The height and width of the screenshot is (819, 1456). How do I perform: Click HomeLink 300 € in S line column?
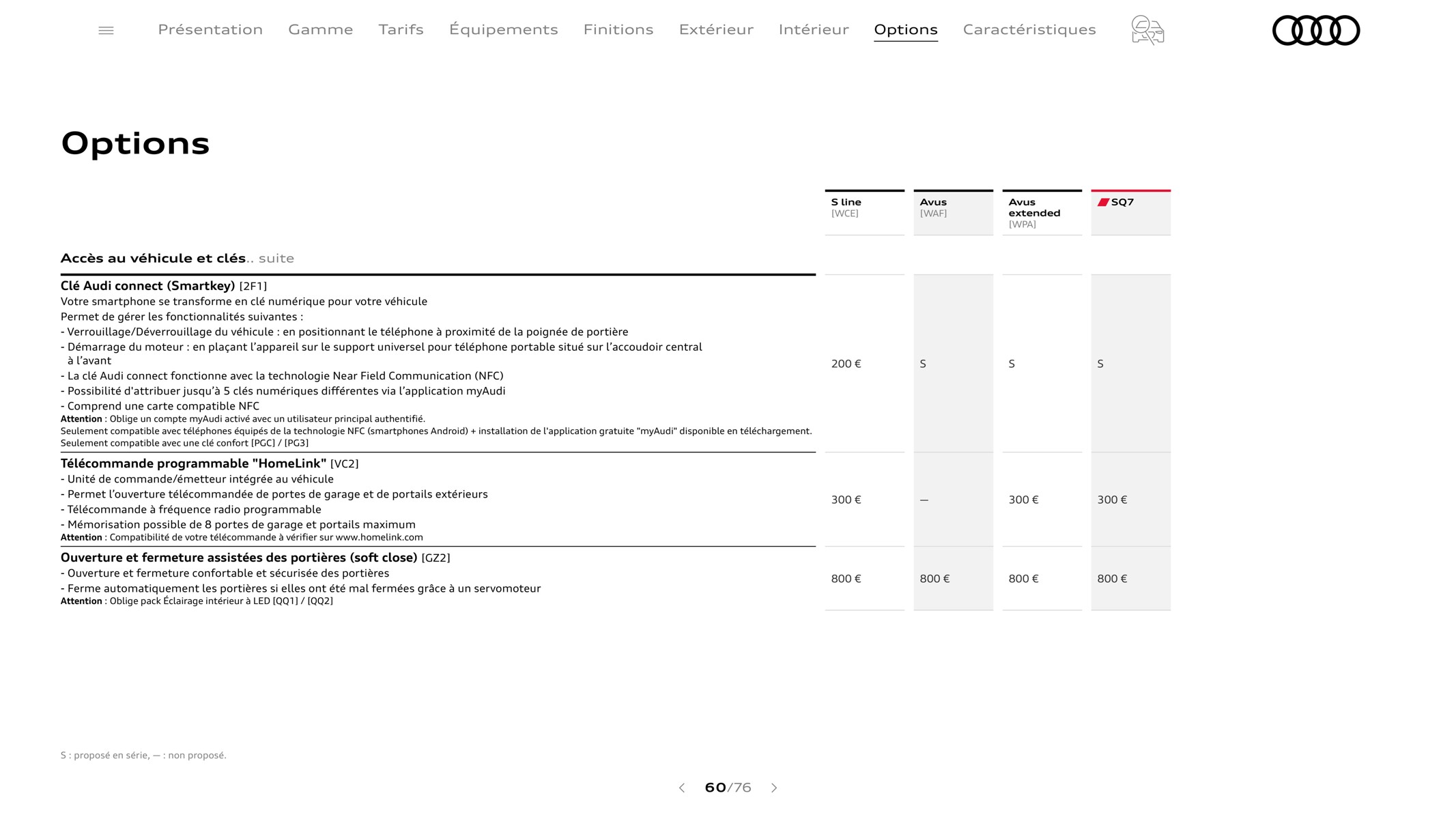point(846,500)
